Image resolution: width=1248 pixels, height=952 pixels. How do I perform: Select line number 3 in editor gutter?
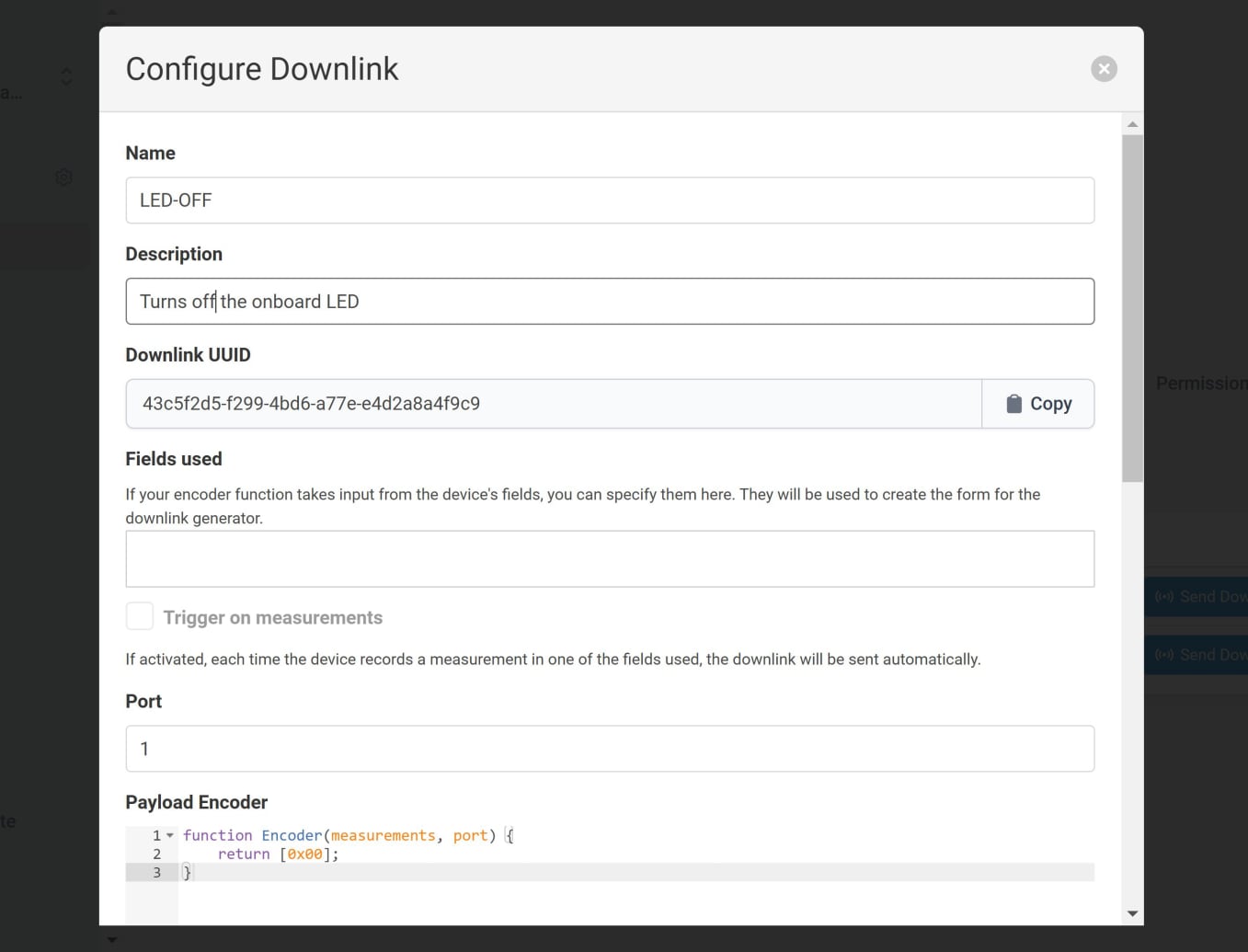156,873
